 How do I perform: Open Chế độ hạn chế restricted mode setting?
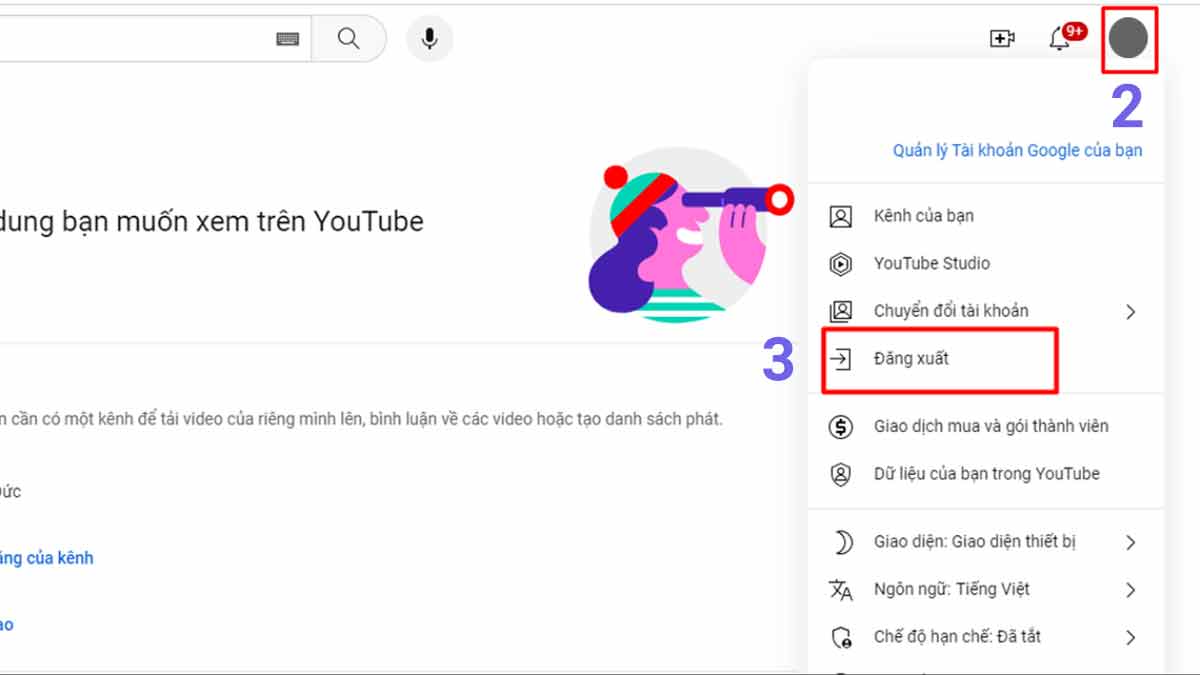(x=957, y=637)
